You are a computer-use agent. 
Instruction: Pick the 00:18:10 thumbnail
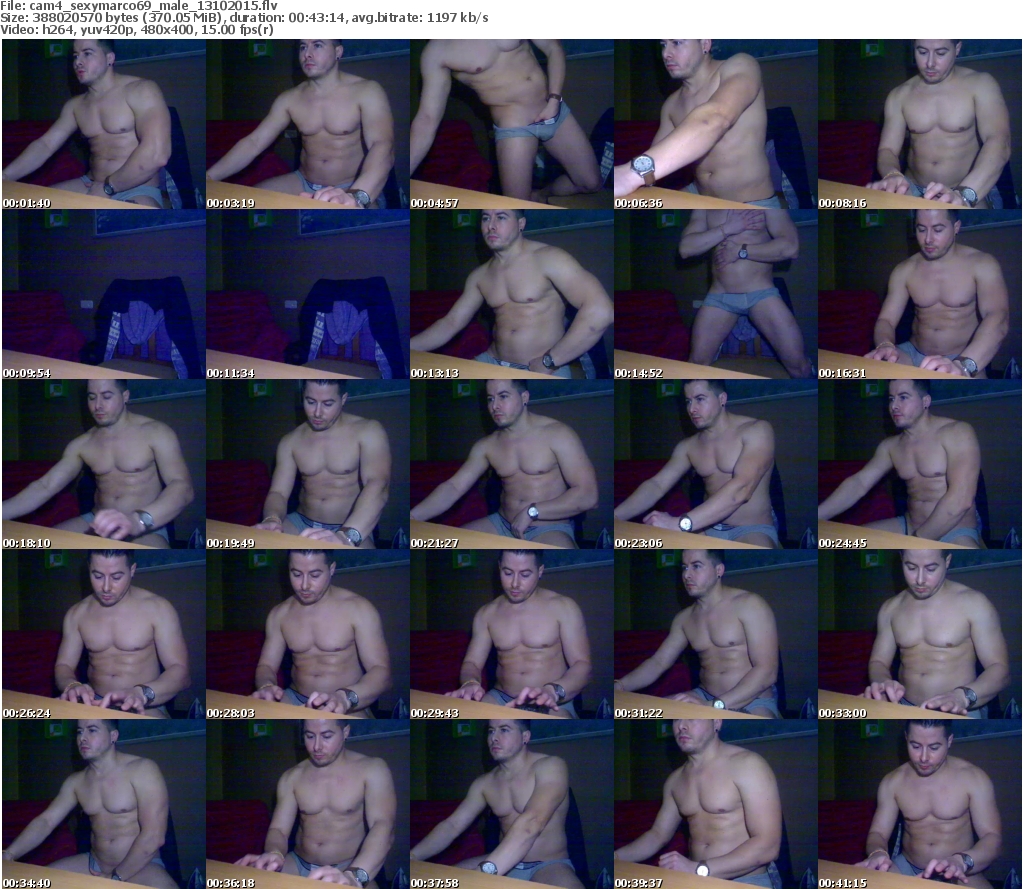click(104, 464)
